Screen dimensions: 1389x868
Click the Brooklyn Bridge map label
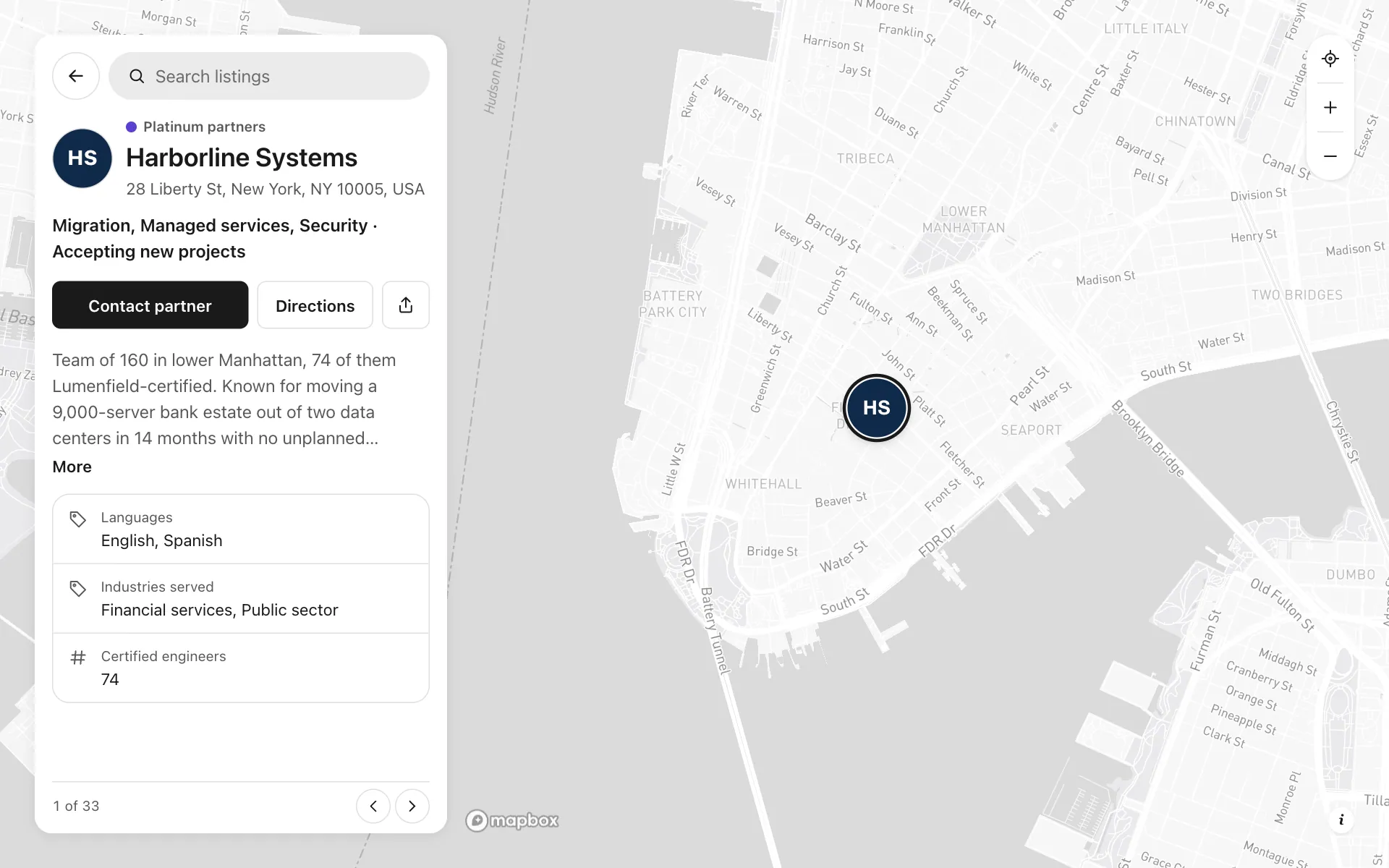1148,438
